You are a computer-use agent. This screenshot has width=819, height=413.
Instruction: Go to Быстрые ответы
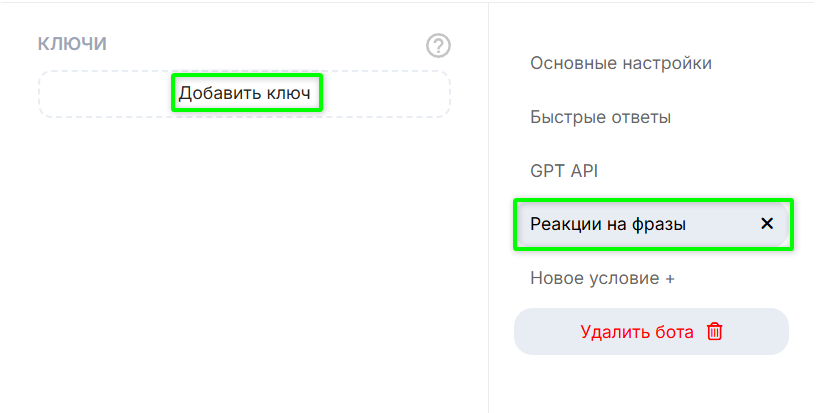tap(600, 117)
